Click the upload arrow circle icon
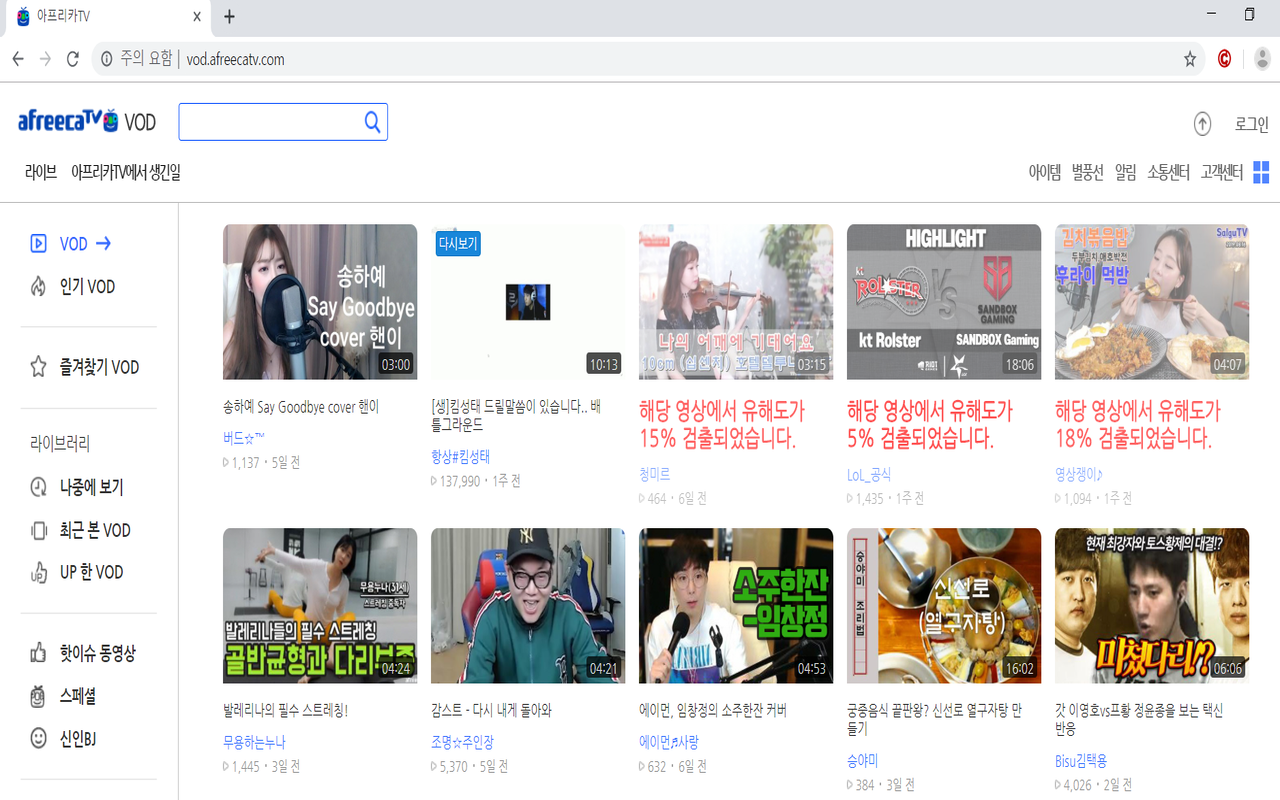The width and height of the screenshot is (1280, 800). pyautogui.click(x=1202, y=124)
